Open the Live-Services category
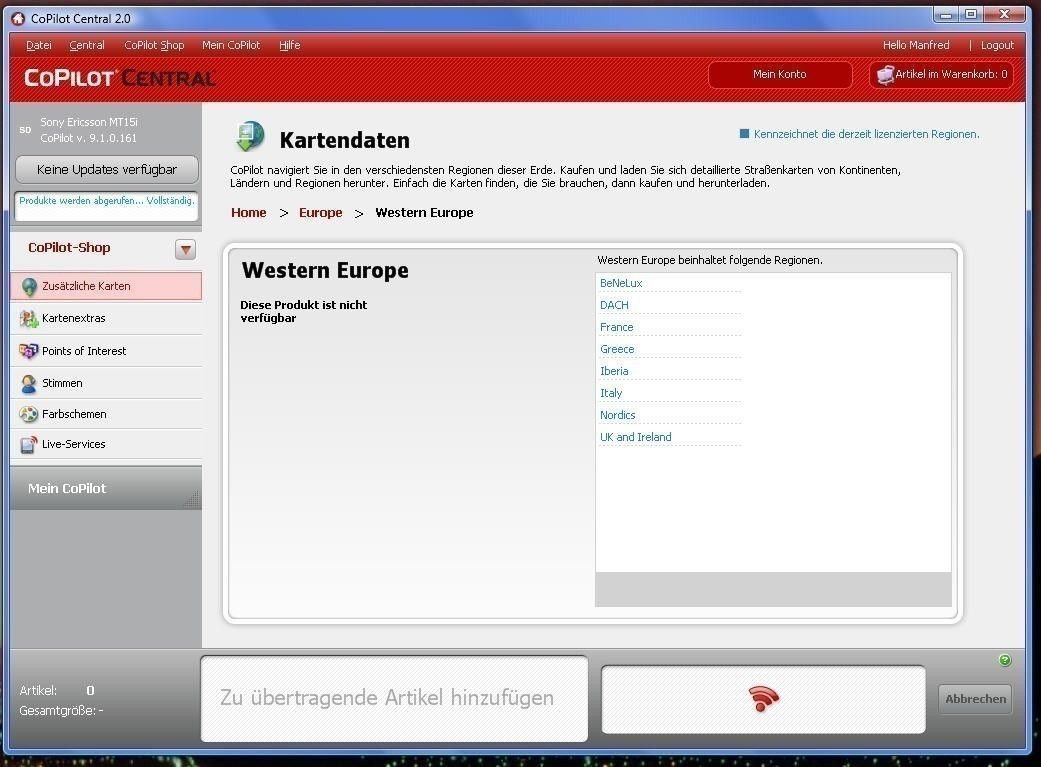Image resolution: width=1041 pixels, height=767 pixels. pyautogui.click(x=106, y=444)
